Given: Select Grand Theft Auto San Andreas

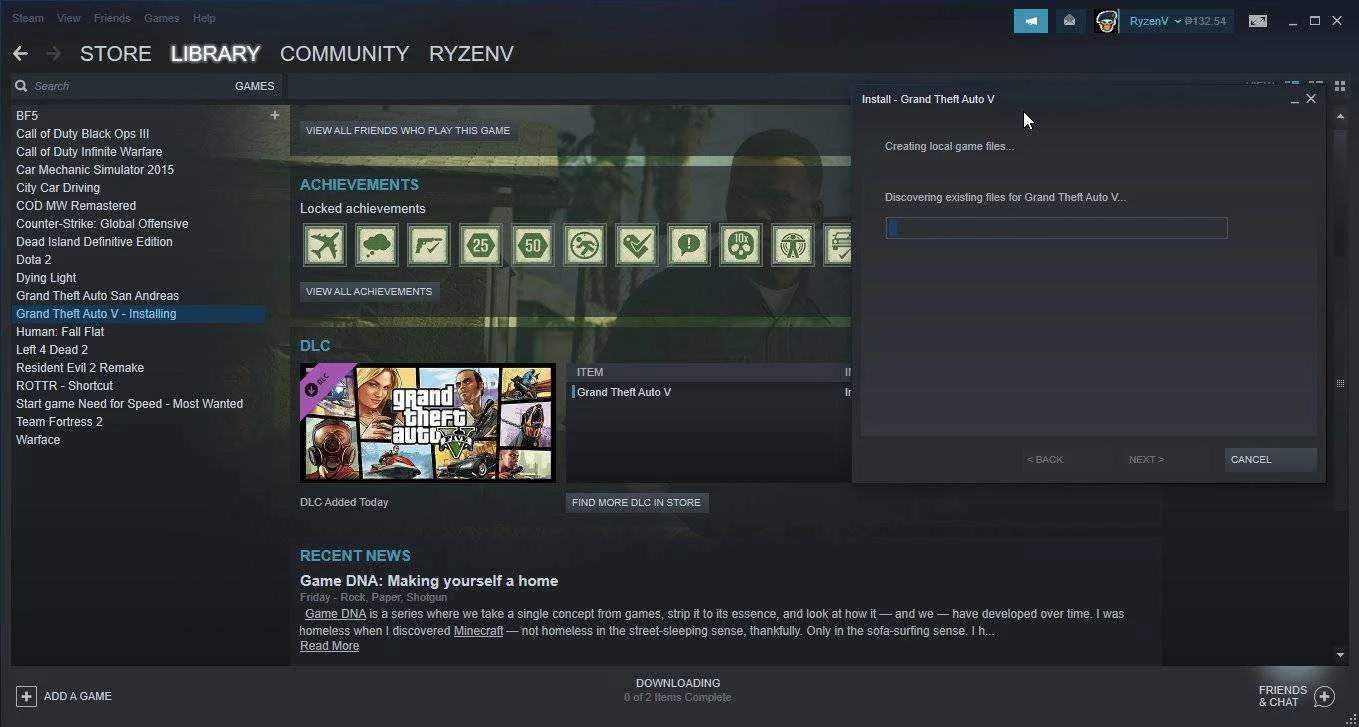Looking at the screenshot, I should click(x=97, y=296).
